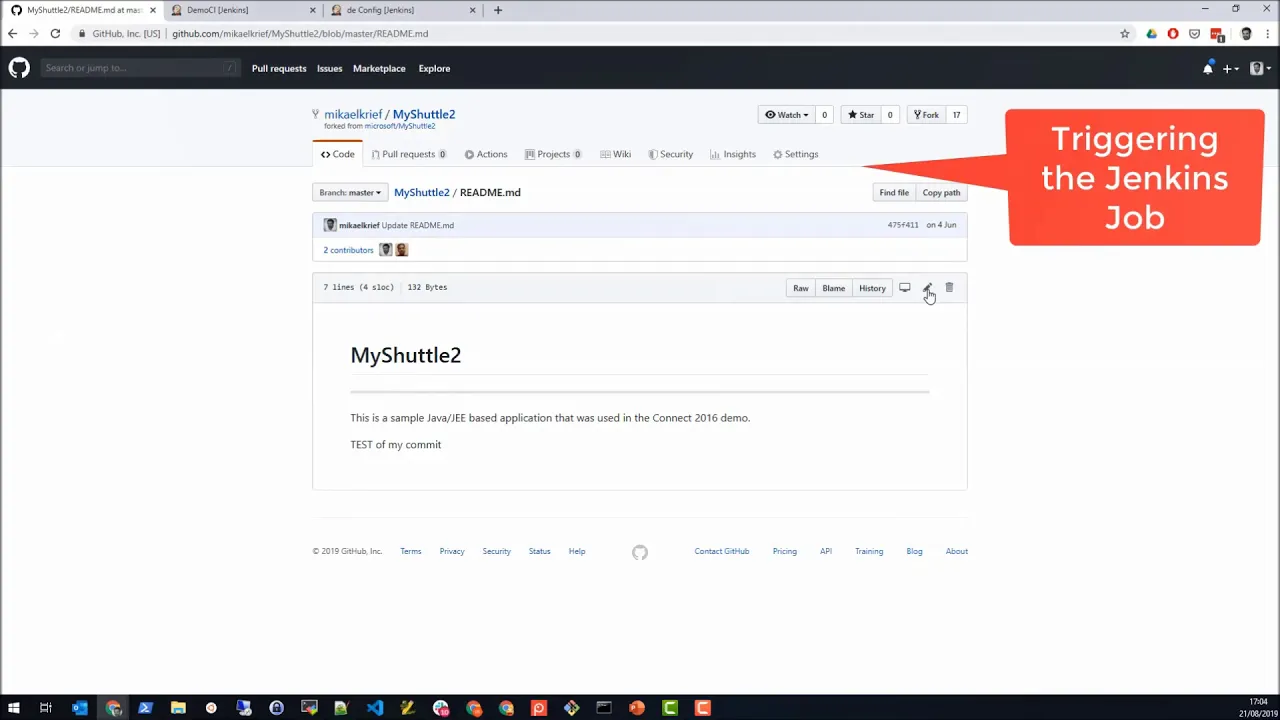Open the 2 contributors link
Image resolution: width=1280 pixels, height=720 pixels.
click(348, 250)
